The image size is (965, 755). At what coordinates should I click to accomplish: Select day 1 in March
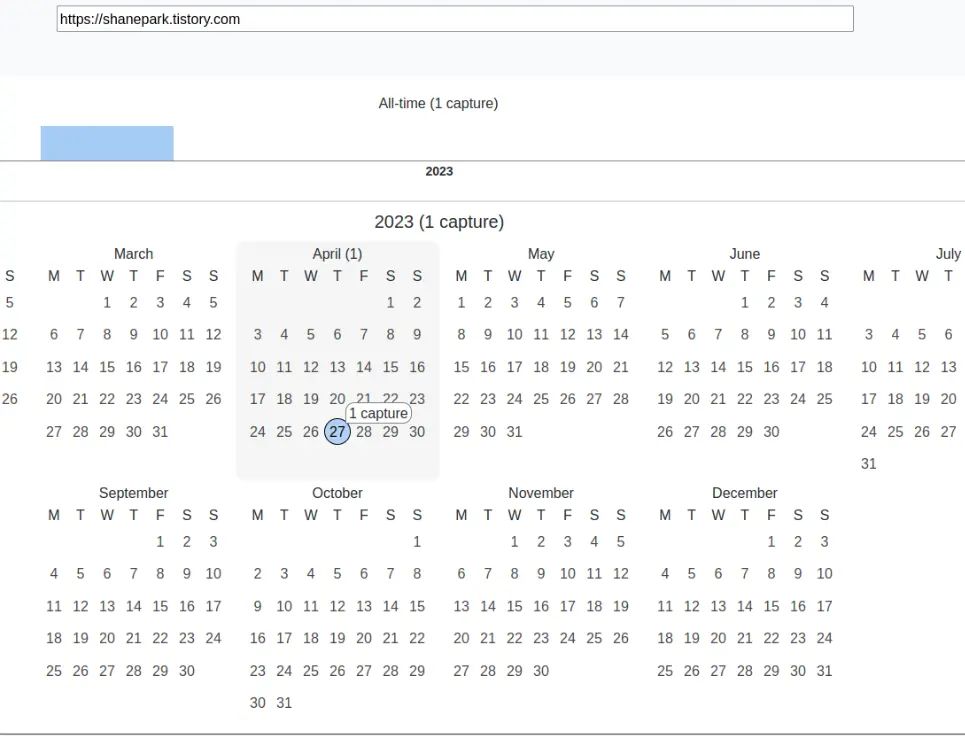point(107,303)
